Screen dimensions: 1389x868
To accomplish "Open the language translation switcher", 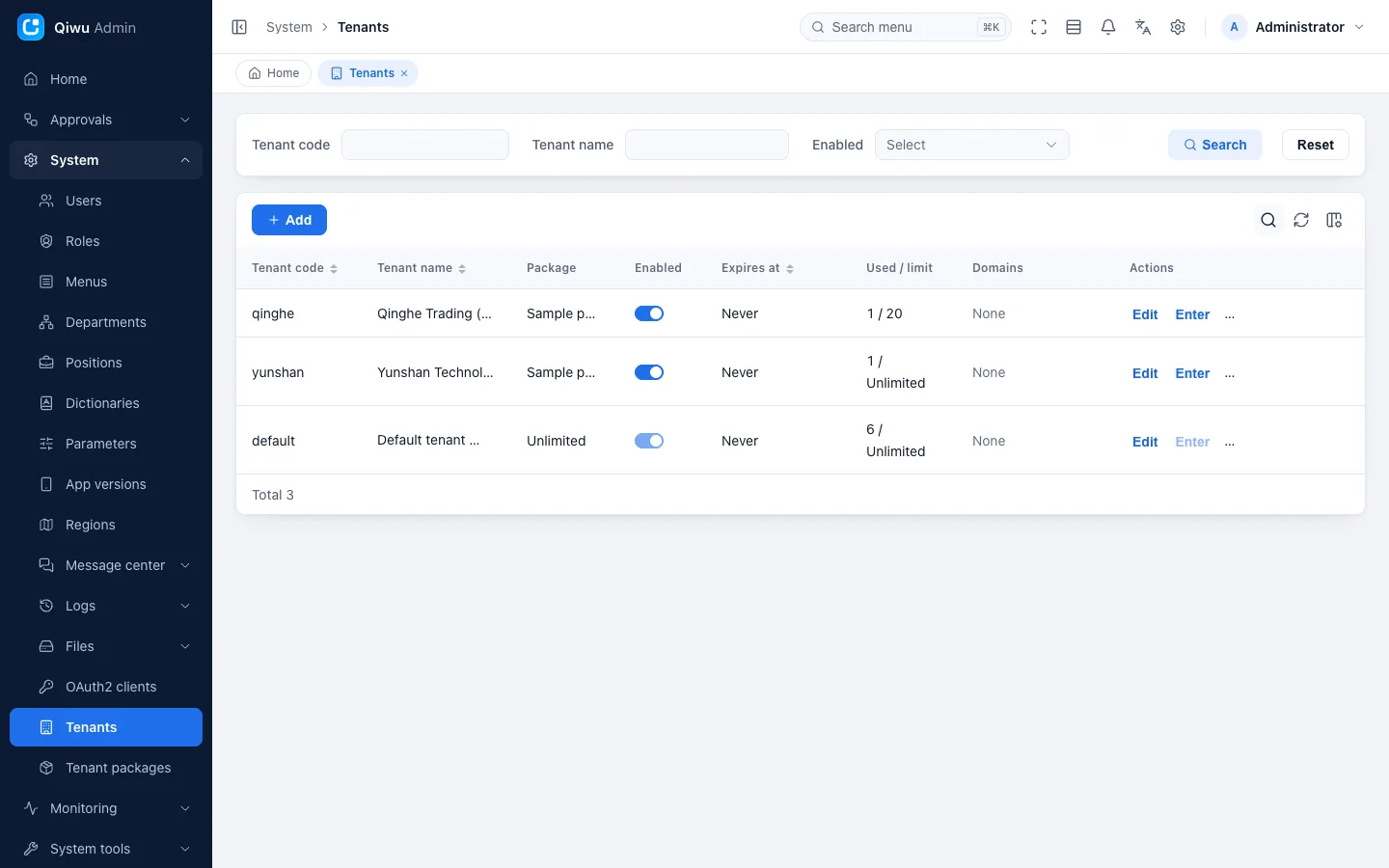I will [x=1143, y=27].
